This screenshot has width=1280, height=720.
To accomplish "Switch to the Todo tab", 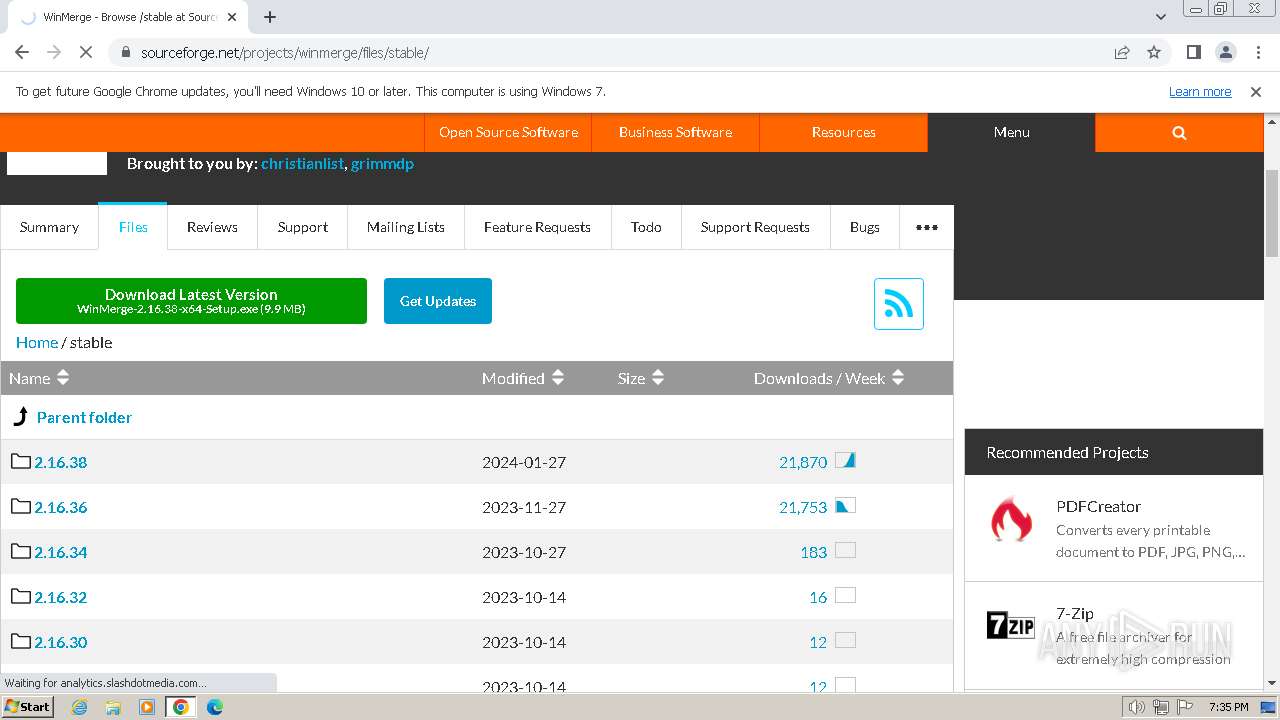I will tap(646, 227).
